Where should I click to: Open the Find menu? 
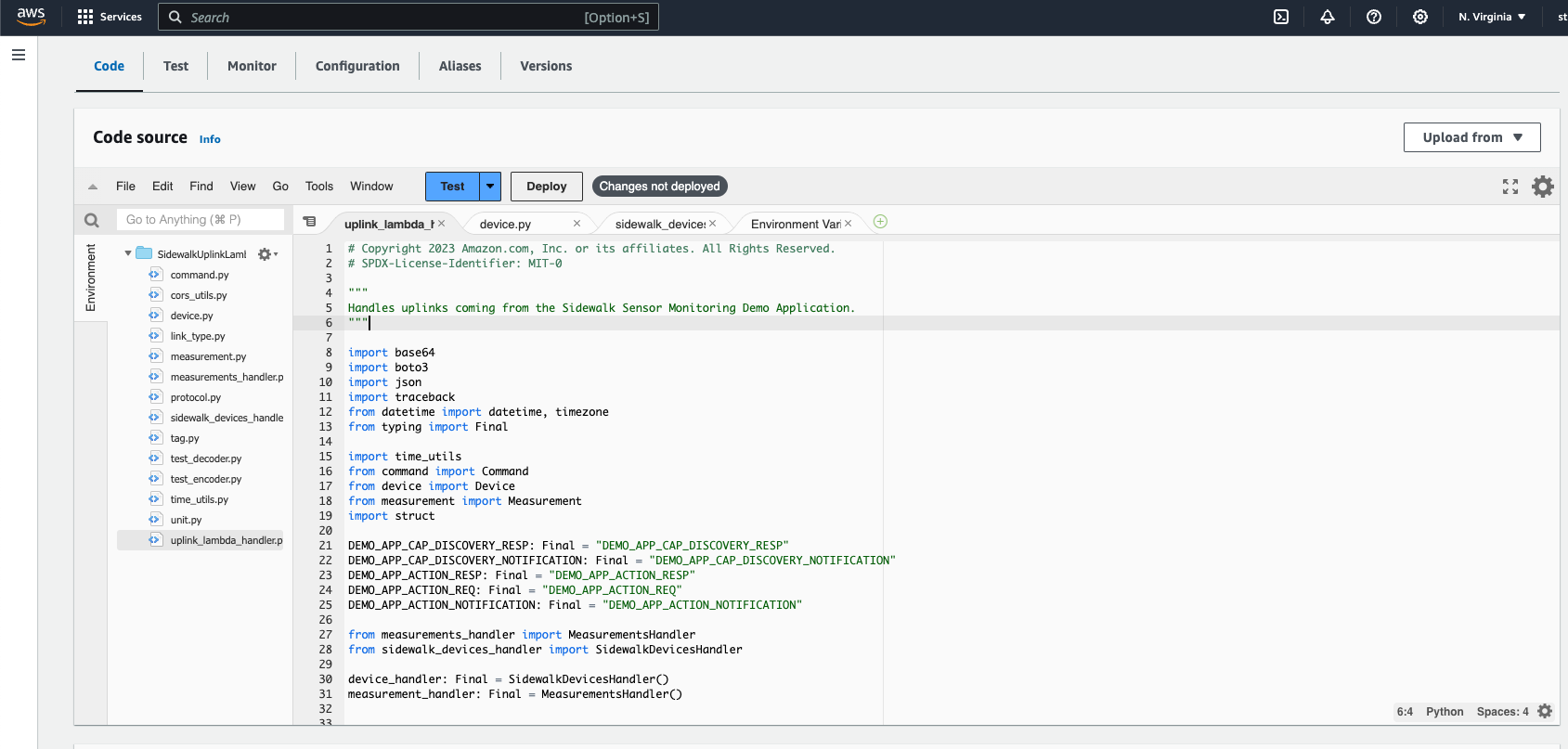(201, 187)
